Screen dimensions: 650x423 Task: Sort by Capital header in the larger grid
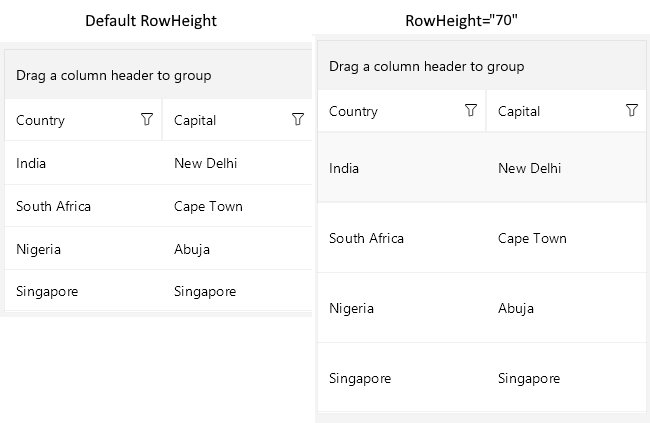(519, 111)
